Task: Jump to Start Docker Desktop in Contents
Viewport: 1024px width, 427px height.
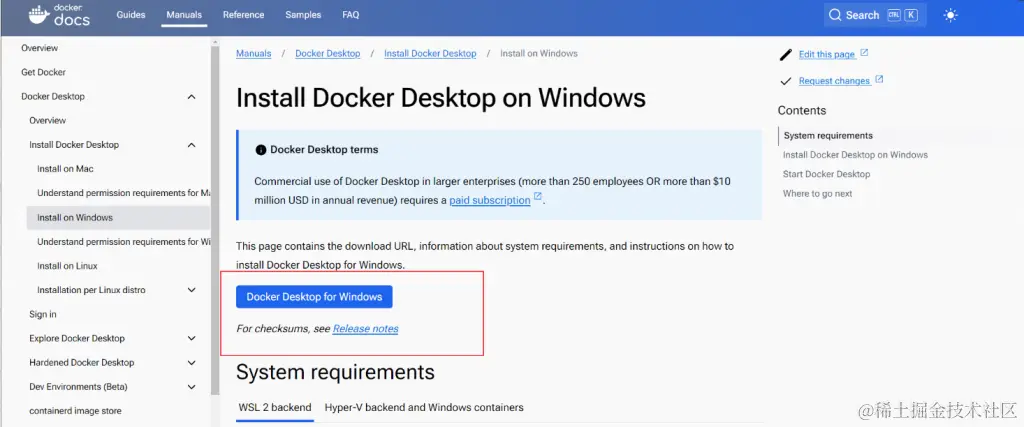Action: [x=827, y=174]
